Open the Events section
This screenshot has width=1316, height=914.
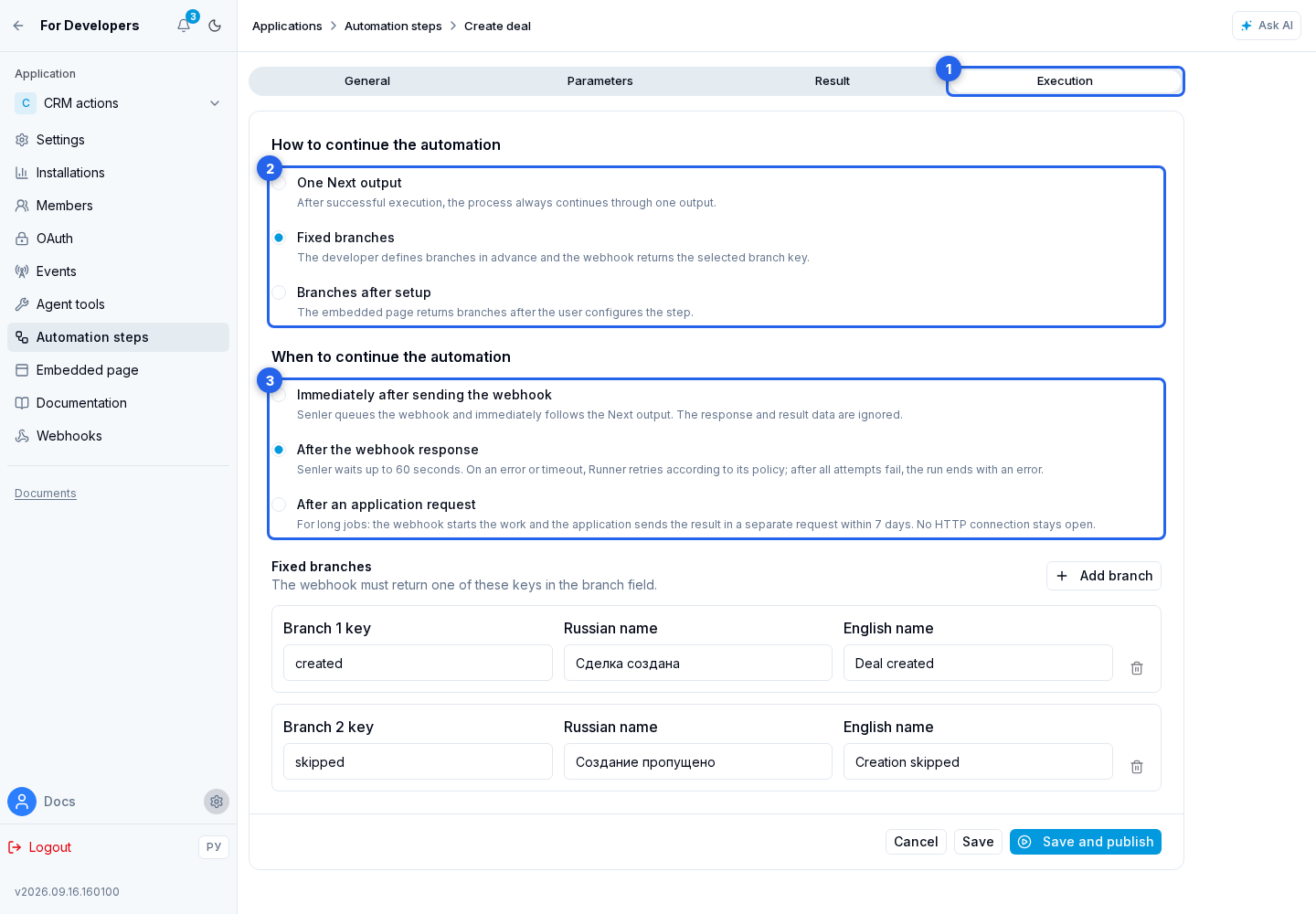coord(118,271)
